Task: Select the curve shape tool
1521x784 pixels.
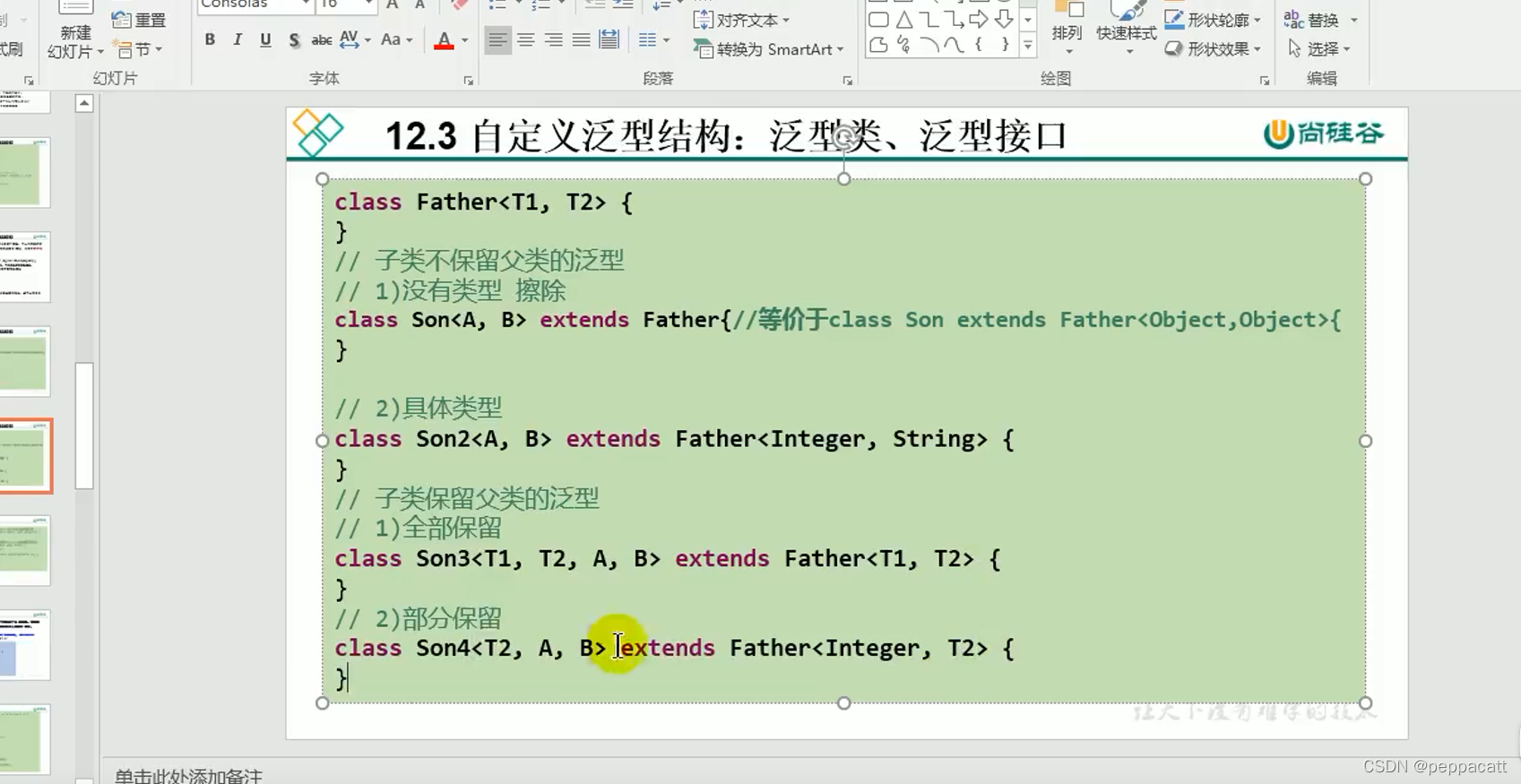Action: tap(954, 44)
